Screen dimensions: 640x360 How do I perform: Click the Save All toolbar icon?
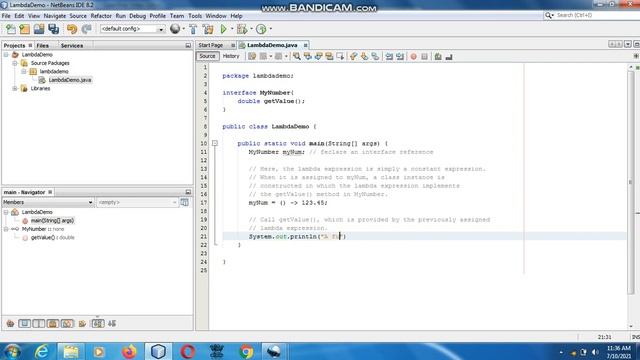coord(53,29)
